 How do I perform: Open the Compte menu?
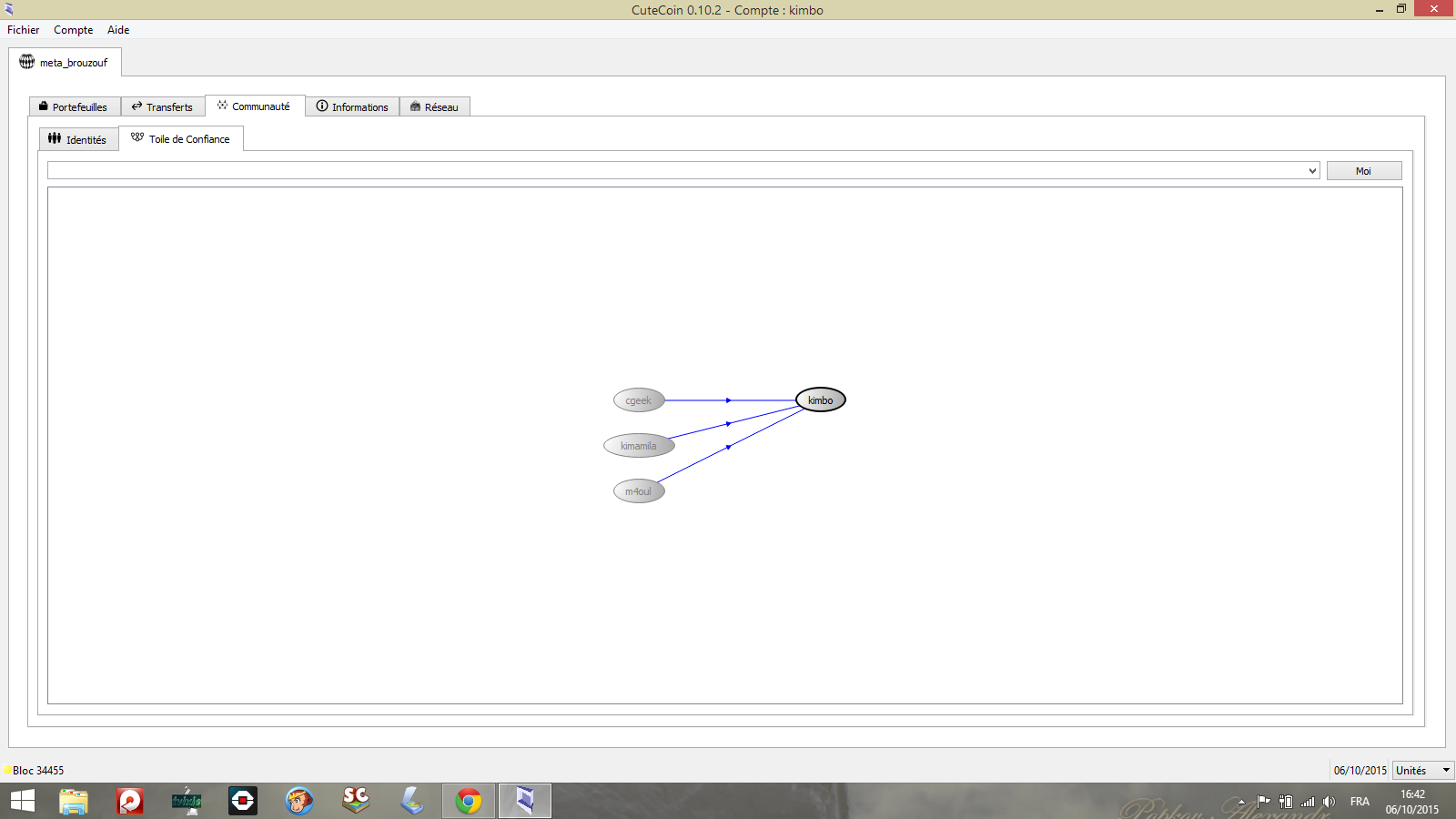coord(73,30)
